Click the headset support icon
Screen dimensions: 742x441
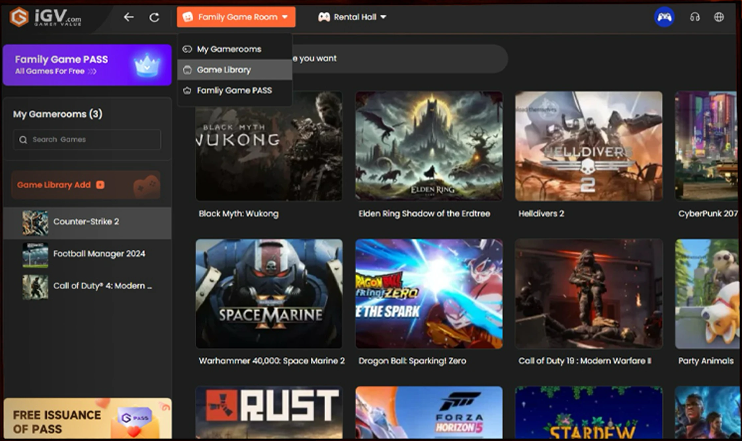click(x=695, y=17)
